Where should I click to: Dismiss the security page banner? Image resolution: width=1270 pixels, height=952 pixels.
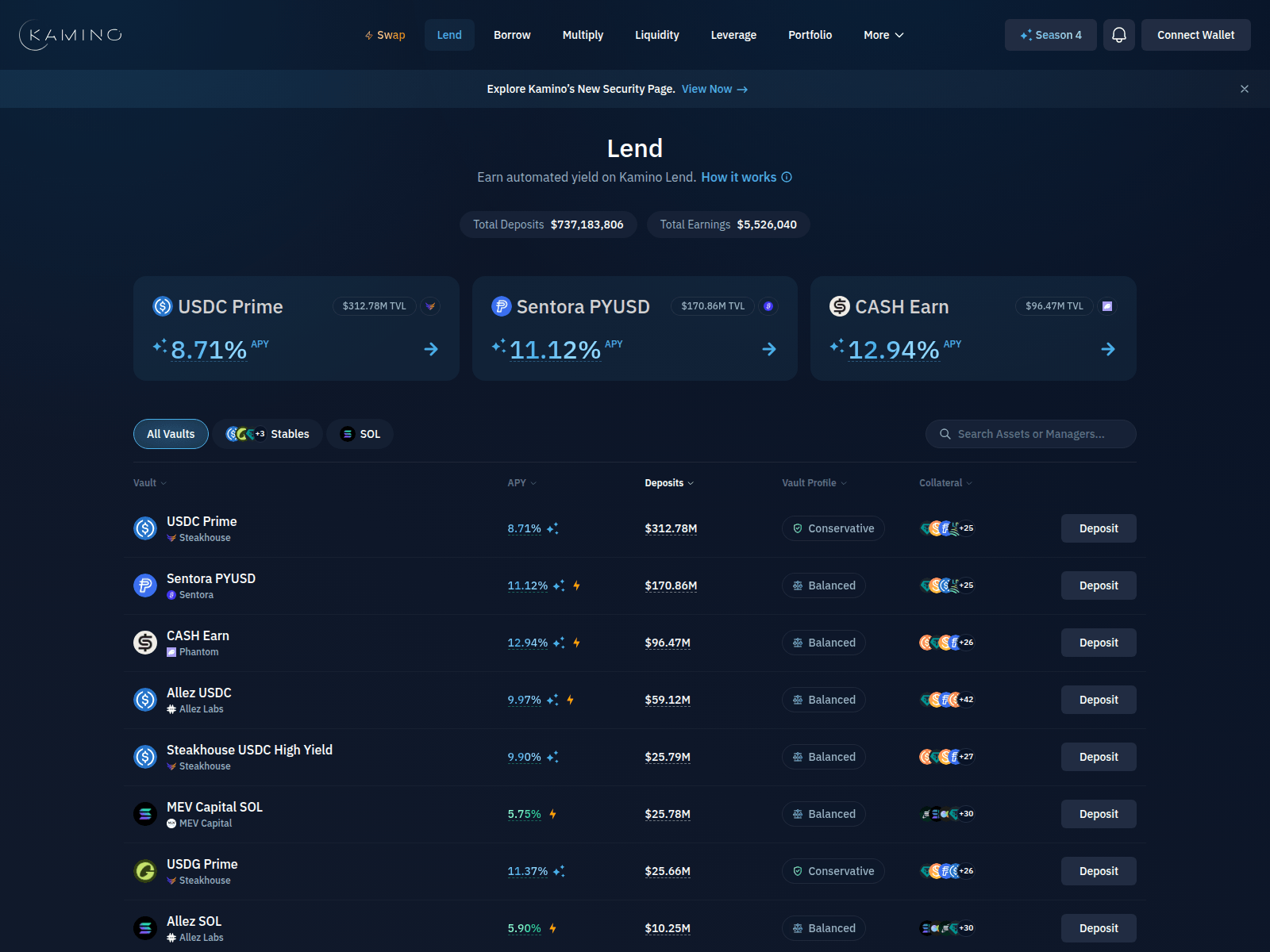coord(1245,89)
